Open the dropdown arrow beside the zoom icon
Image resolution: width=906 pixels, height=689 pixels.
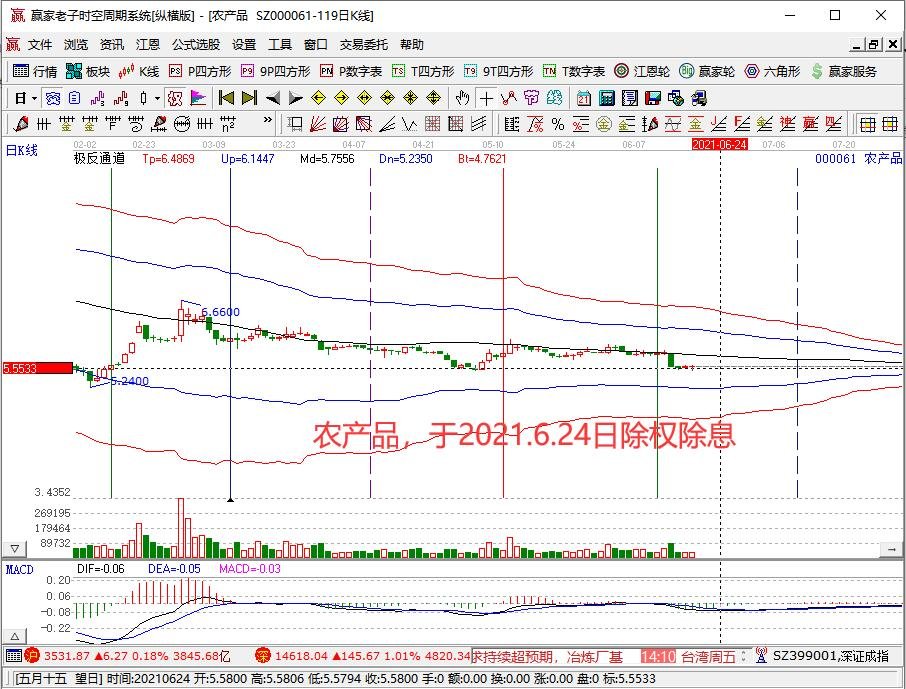(x=156, y=98)
